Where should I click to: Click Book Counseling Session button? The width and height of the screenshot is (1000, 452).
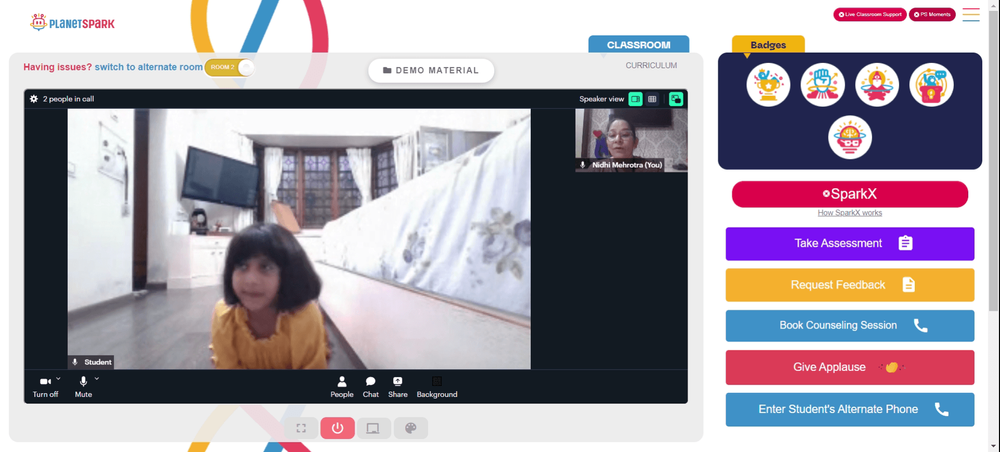pos(849,326)
